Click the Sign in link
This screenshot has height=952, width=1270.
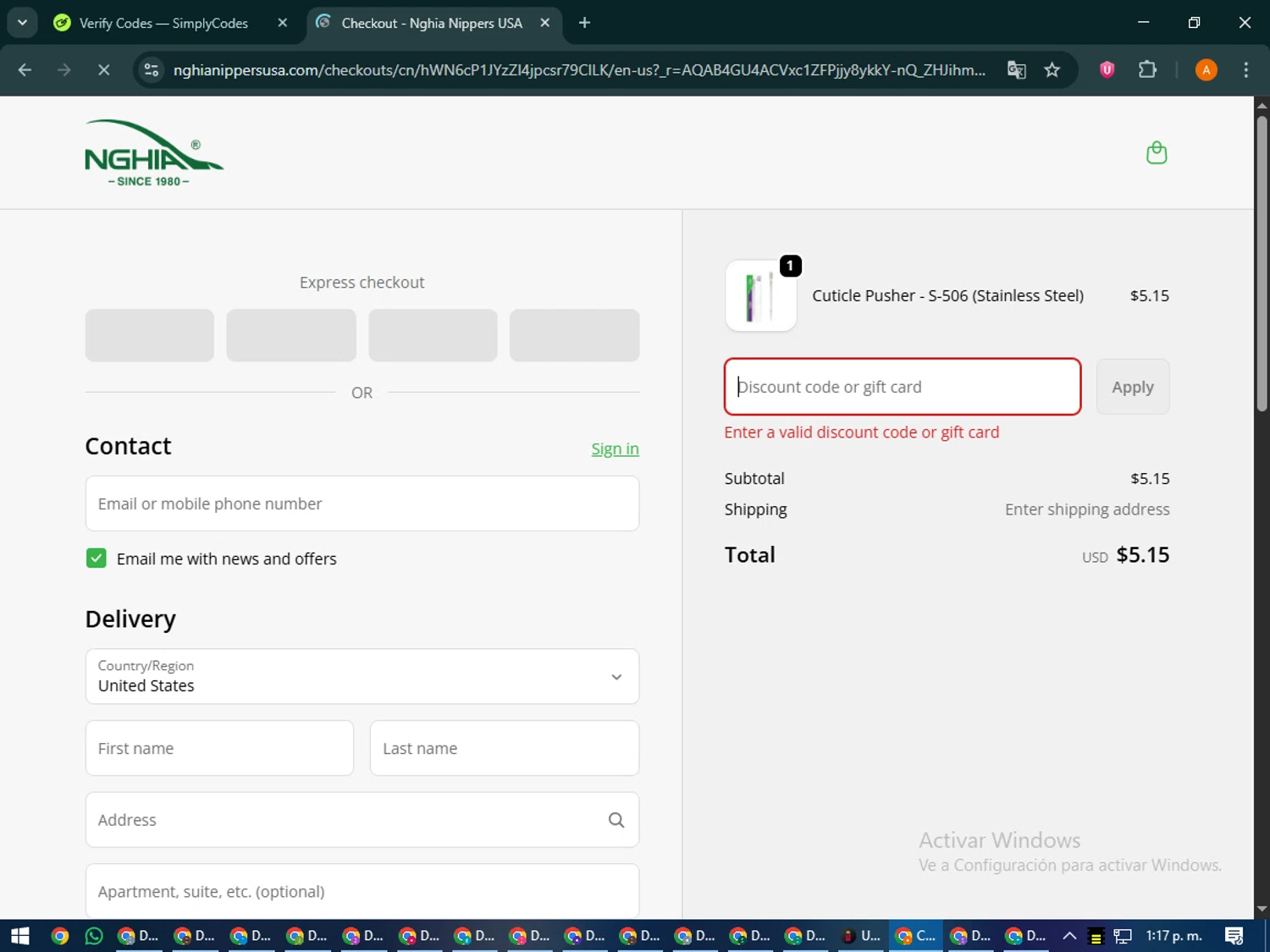coord(615,449)
